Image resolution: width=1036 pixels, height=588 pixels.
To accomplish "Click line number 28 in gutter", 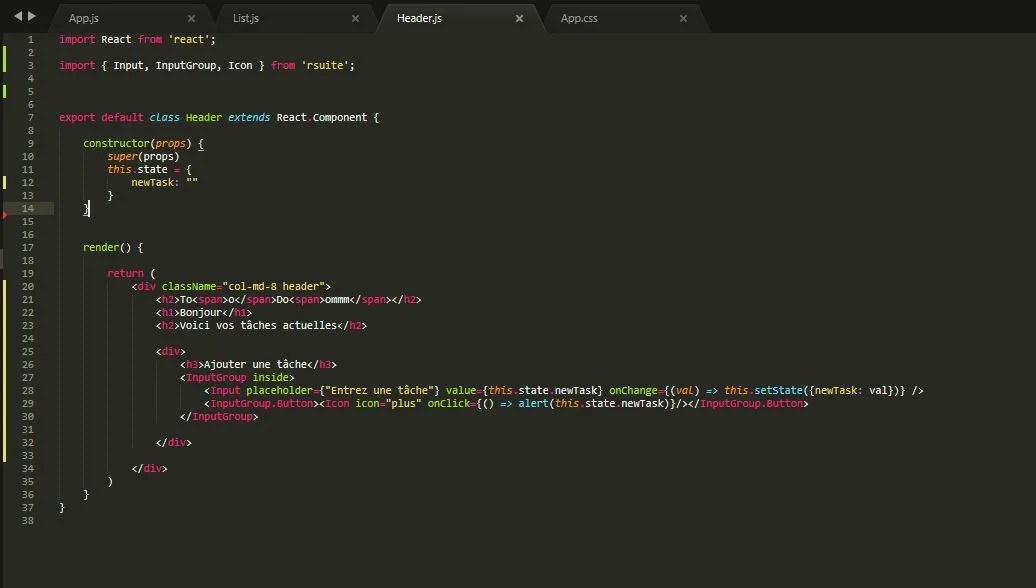I will coord(28,390).
